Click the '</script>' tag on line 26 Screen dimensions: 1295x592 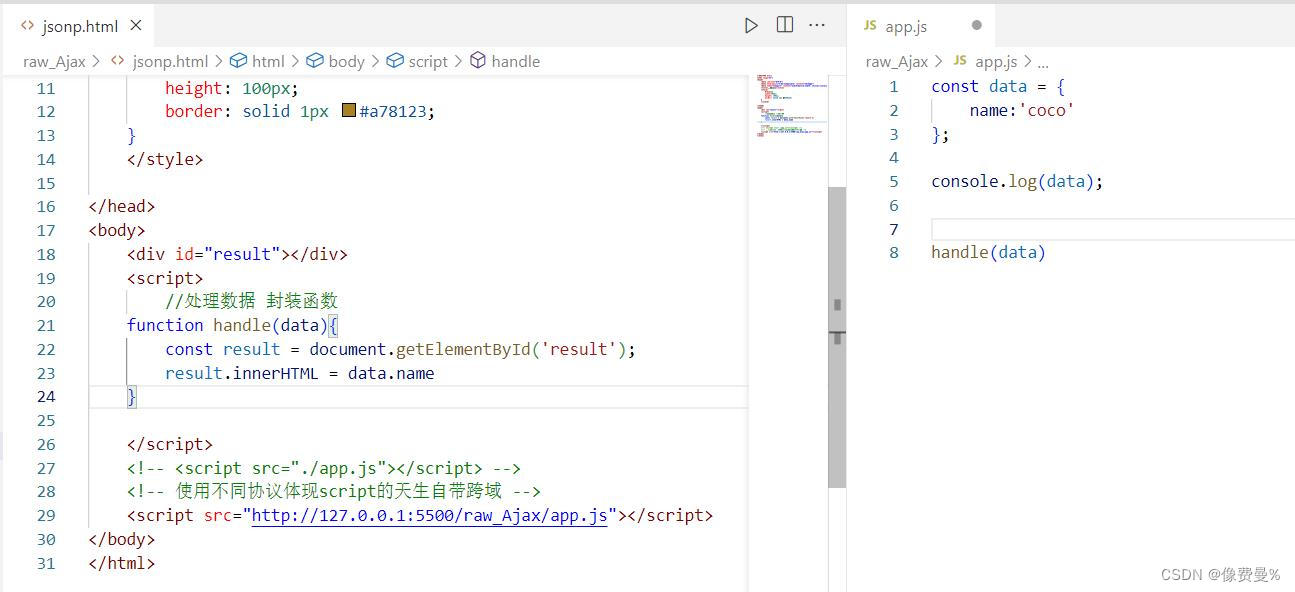point(170,444)
